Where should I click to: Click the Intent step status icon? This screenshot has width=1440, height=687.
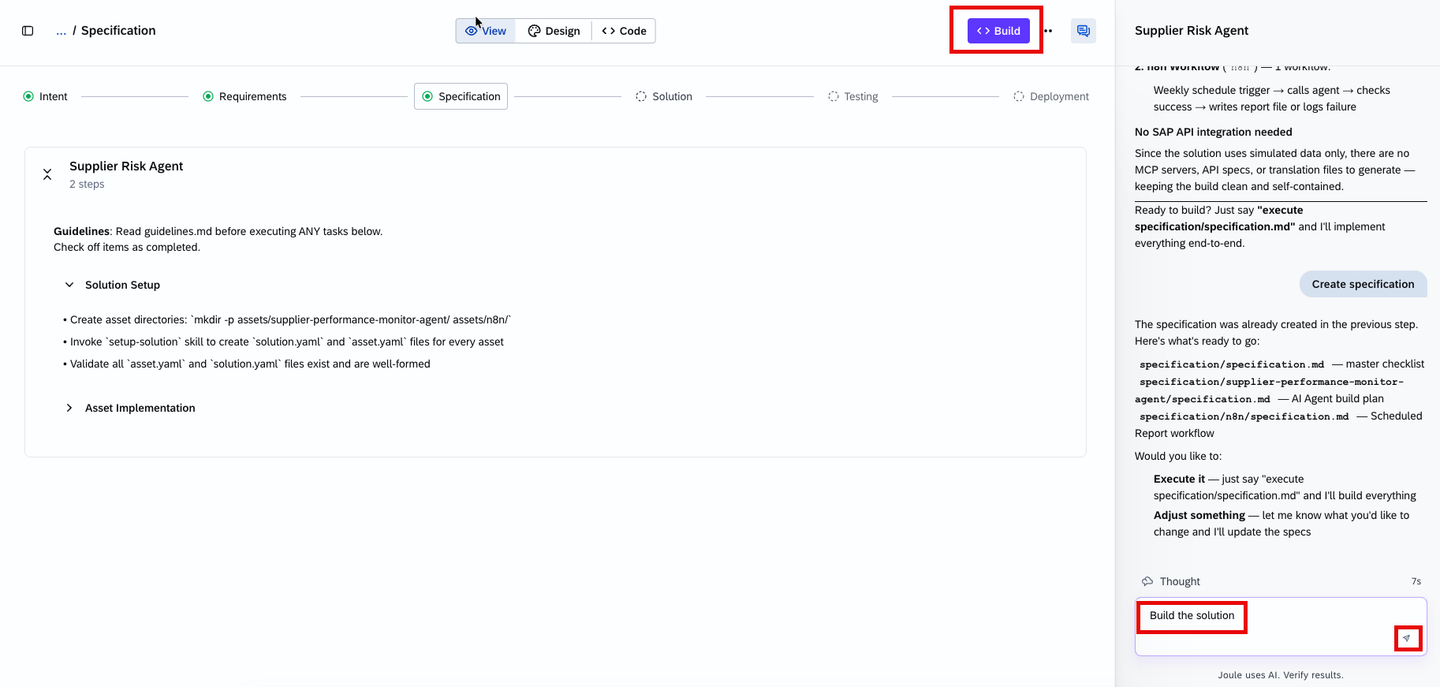[28, 97]
